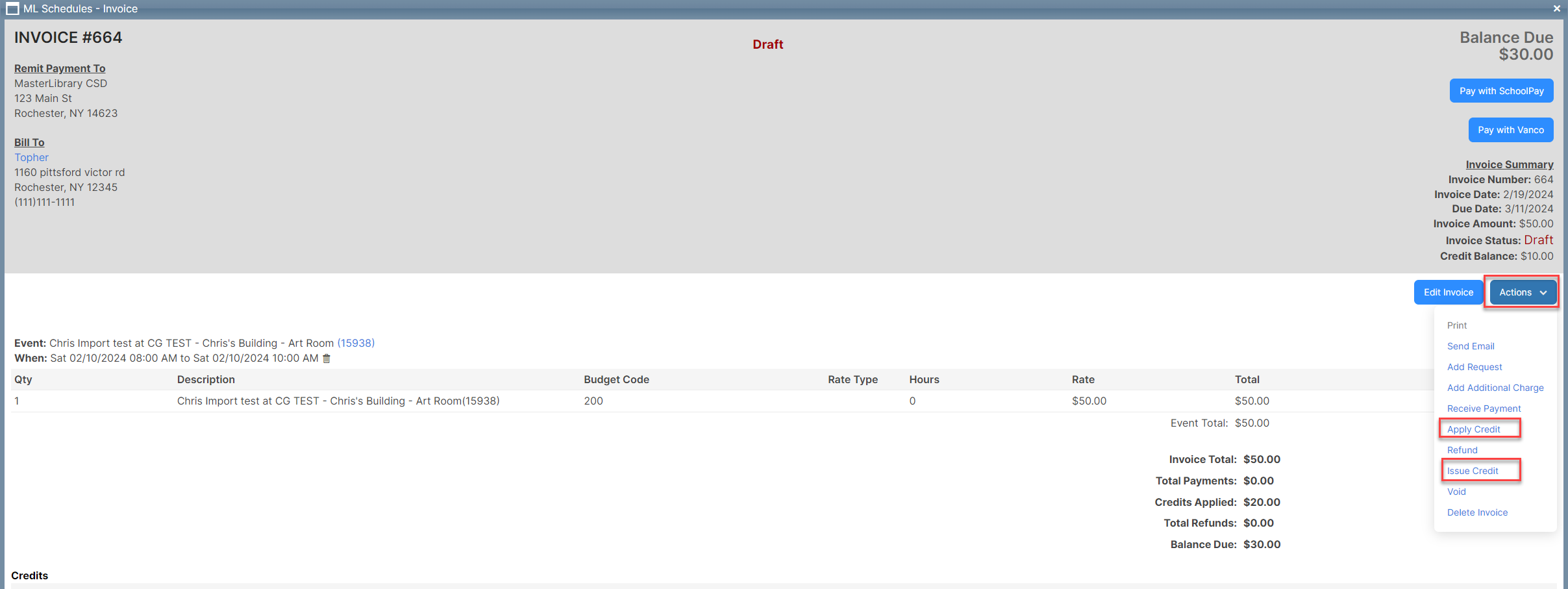
Task: Click the Credits section heading
Action: tap(29, 575)
